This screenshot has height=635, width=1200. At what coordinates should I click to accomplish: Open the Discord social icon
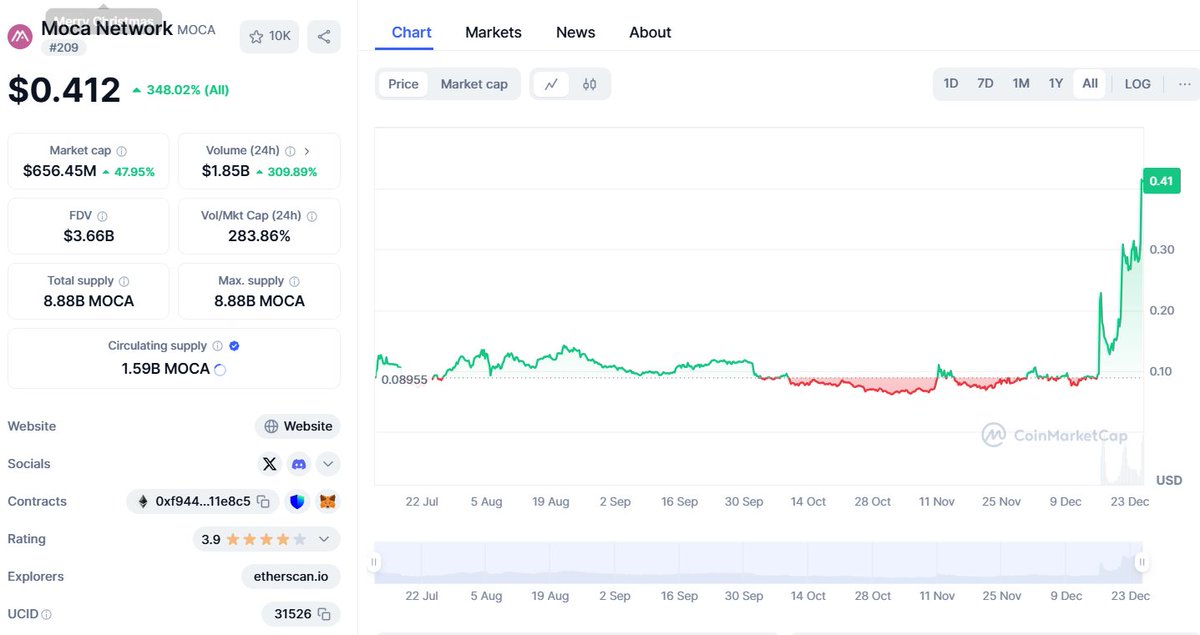click(299, 464)
